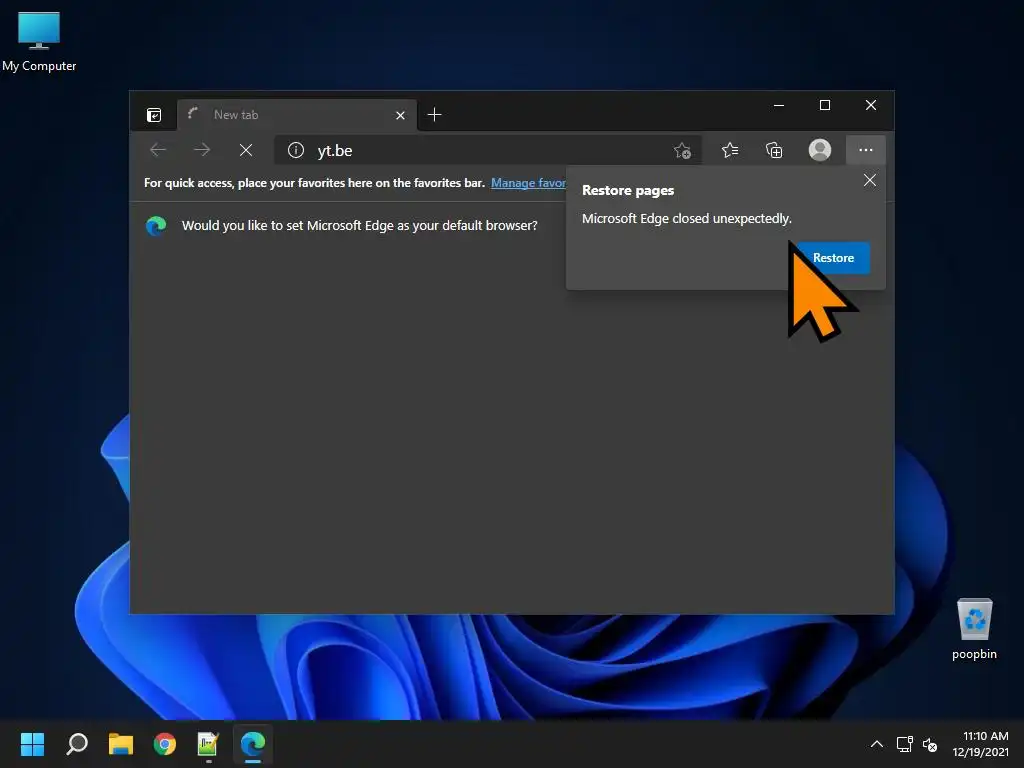Open the clock showing 11:10 AM

coord(980,744)
